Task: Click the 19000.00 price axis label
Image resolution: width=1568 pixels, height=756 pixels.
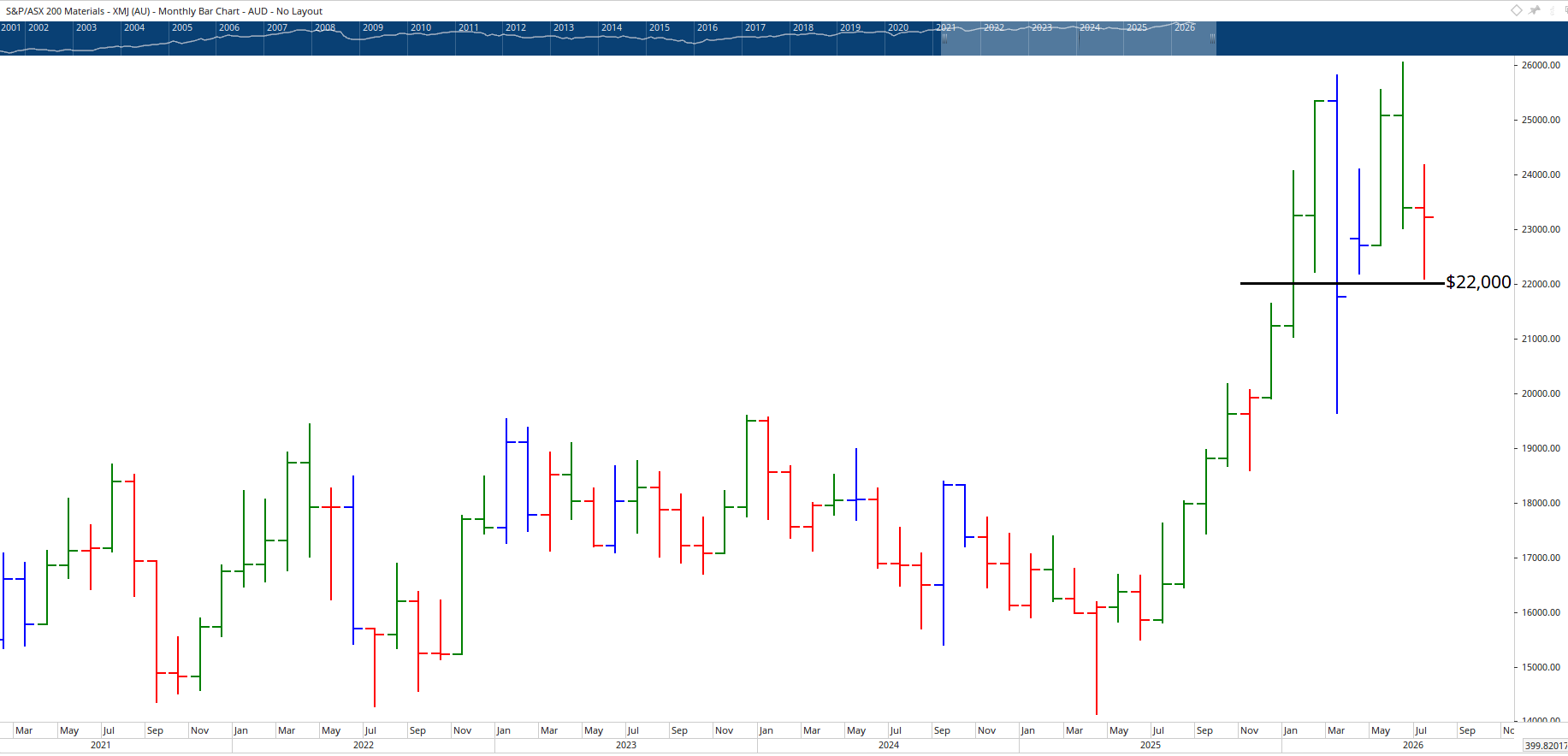Action: (x=1541, y=448)
